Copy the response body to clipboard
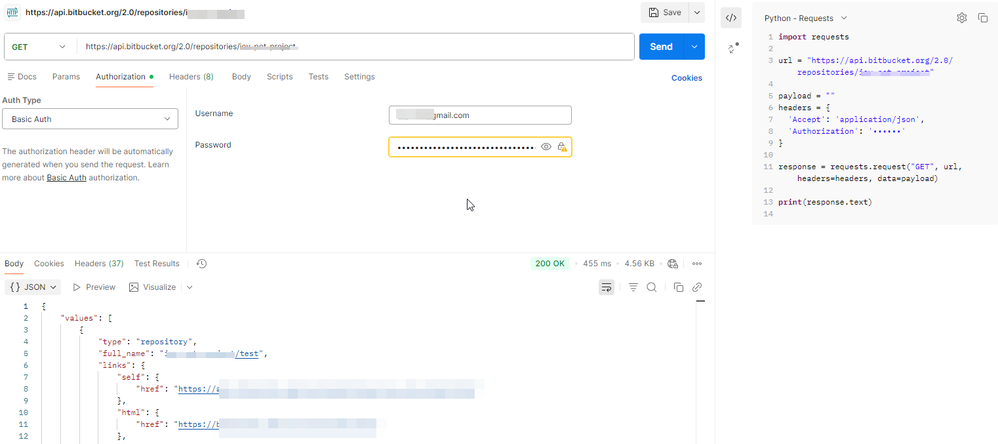Image resolution: width=998 pixels, height=444 pixels. [x=678, y=288]
